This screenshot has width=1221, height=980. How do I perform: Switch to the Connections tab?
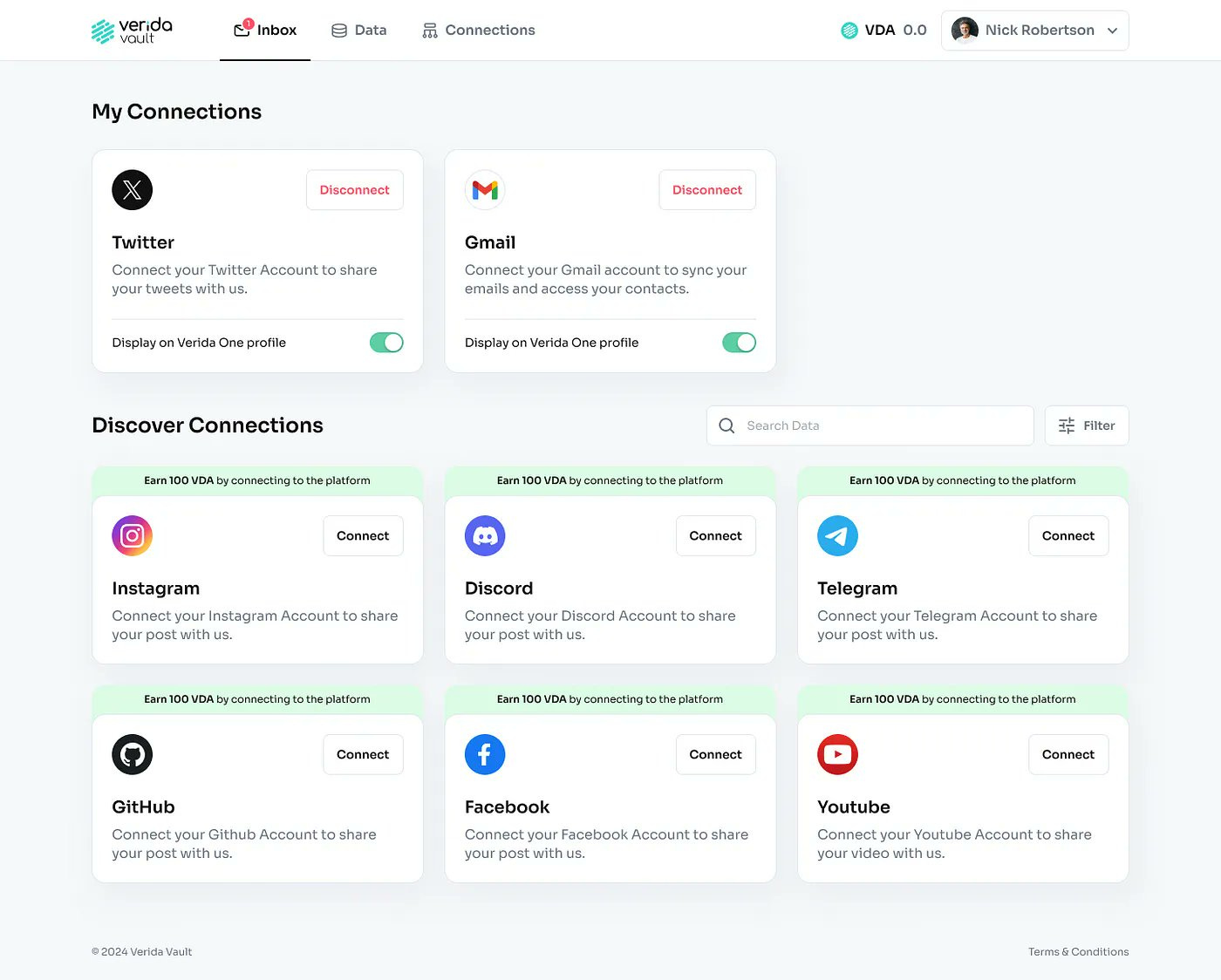[479, 31]
